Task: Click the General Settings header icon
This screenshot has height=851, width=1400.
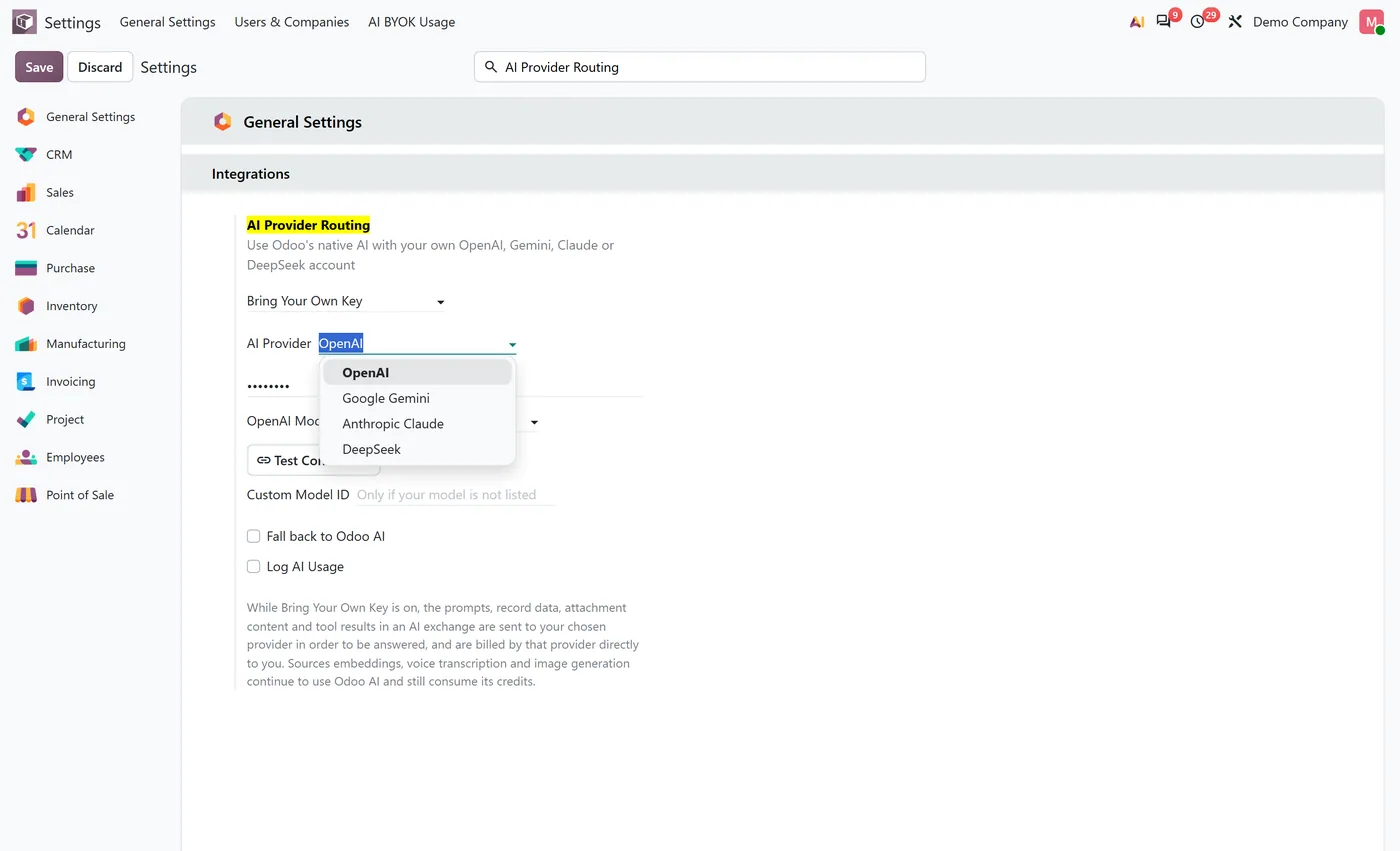Action: pos(222,122)
